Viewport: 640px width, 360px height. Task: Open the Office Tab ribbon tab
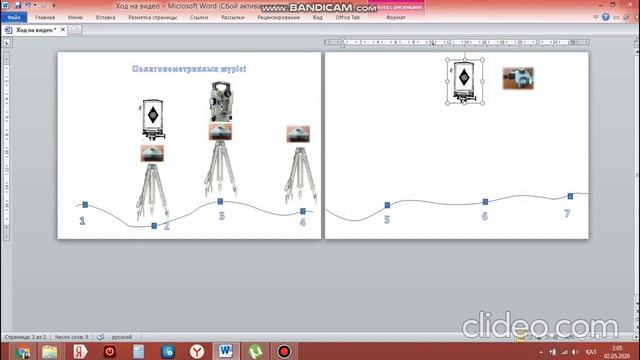click(347, 18)
